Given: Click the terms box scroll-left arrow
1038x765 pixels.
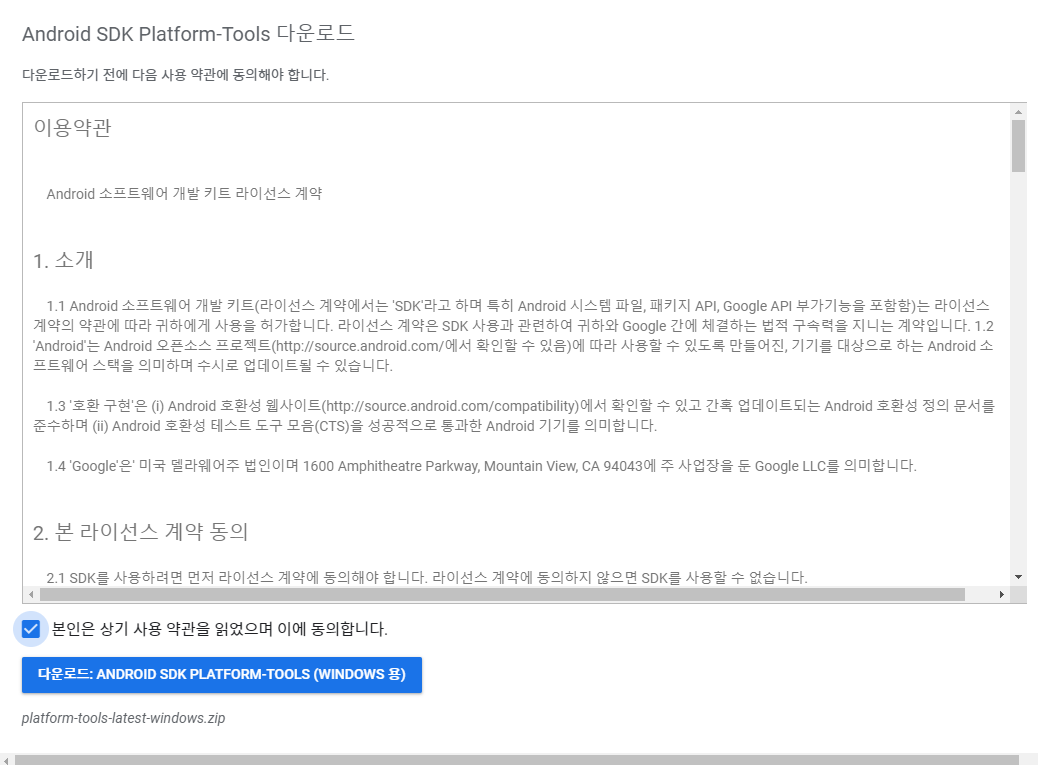Looking at the screenshot, I should pyautogui.click(x=30, y=594).
